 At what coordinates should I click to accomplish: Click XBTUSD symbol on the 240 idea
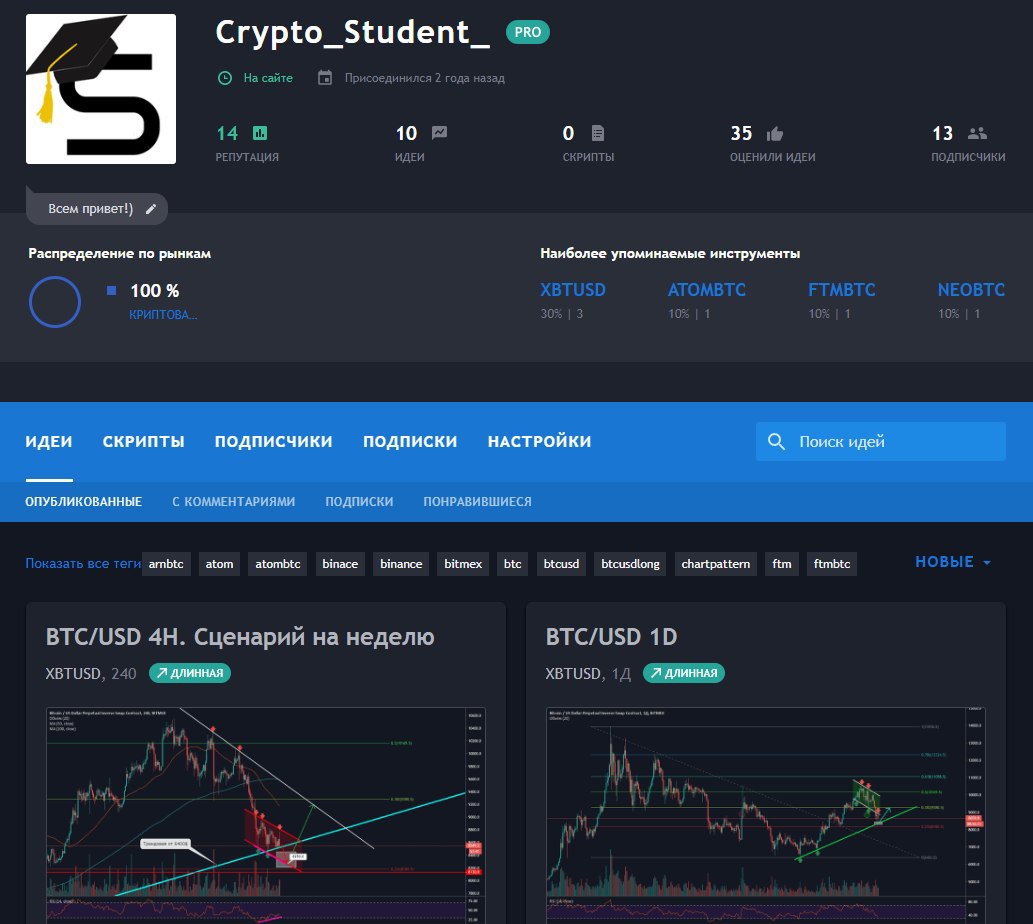[x=73, y=673]
